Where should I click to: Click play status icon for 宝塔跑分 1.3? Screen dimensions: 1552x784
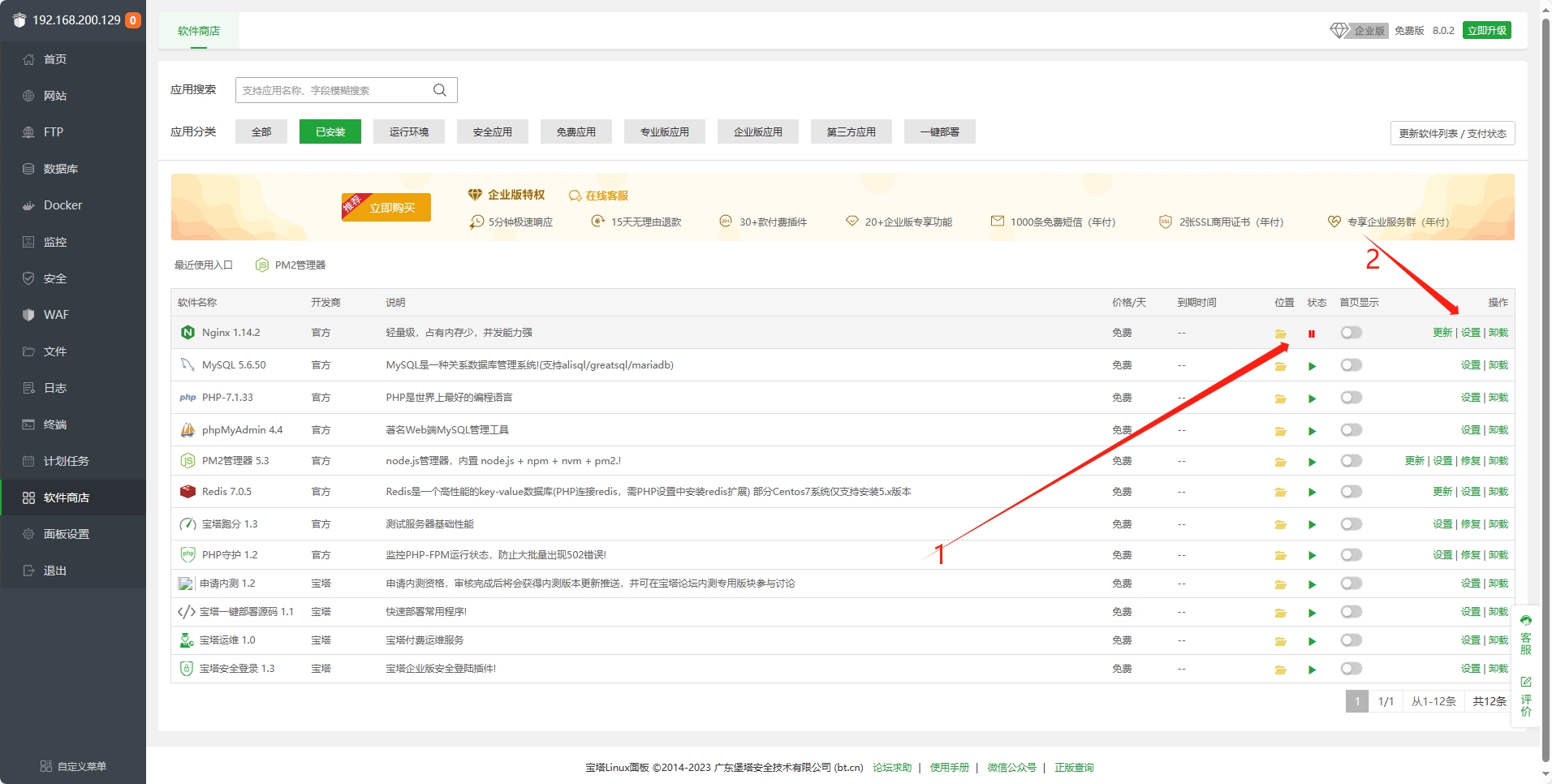click(x=1312, y=525)
